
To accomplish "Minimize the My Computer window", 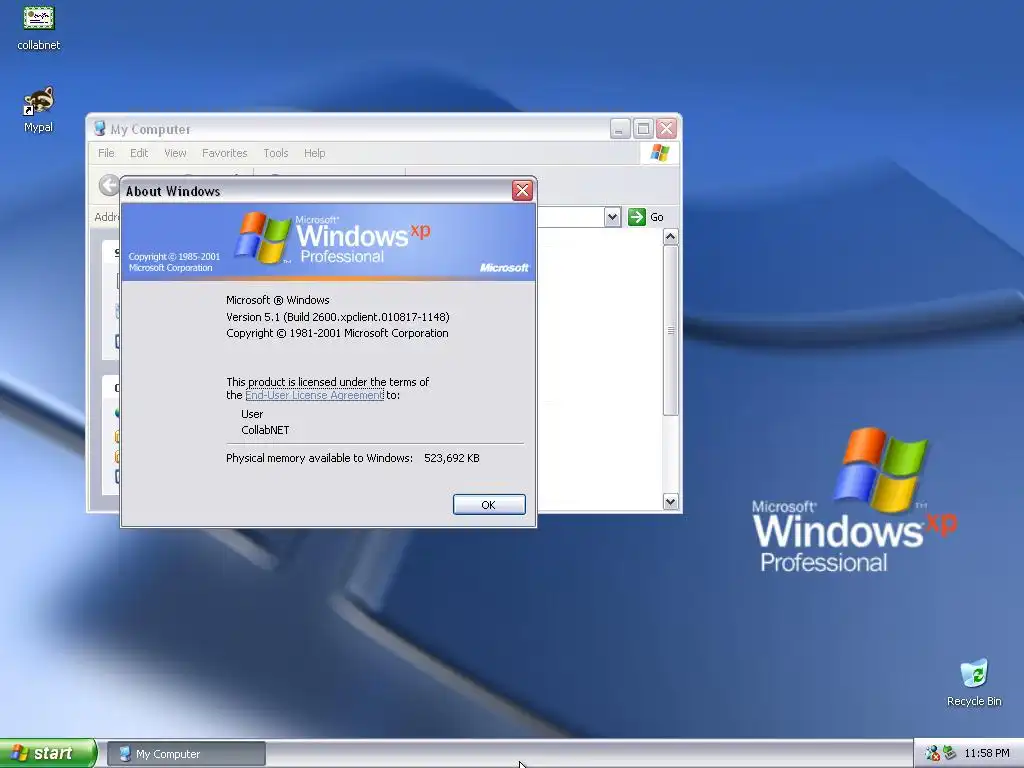I will click(620, 129).
